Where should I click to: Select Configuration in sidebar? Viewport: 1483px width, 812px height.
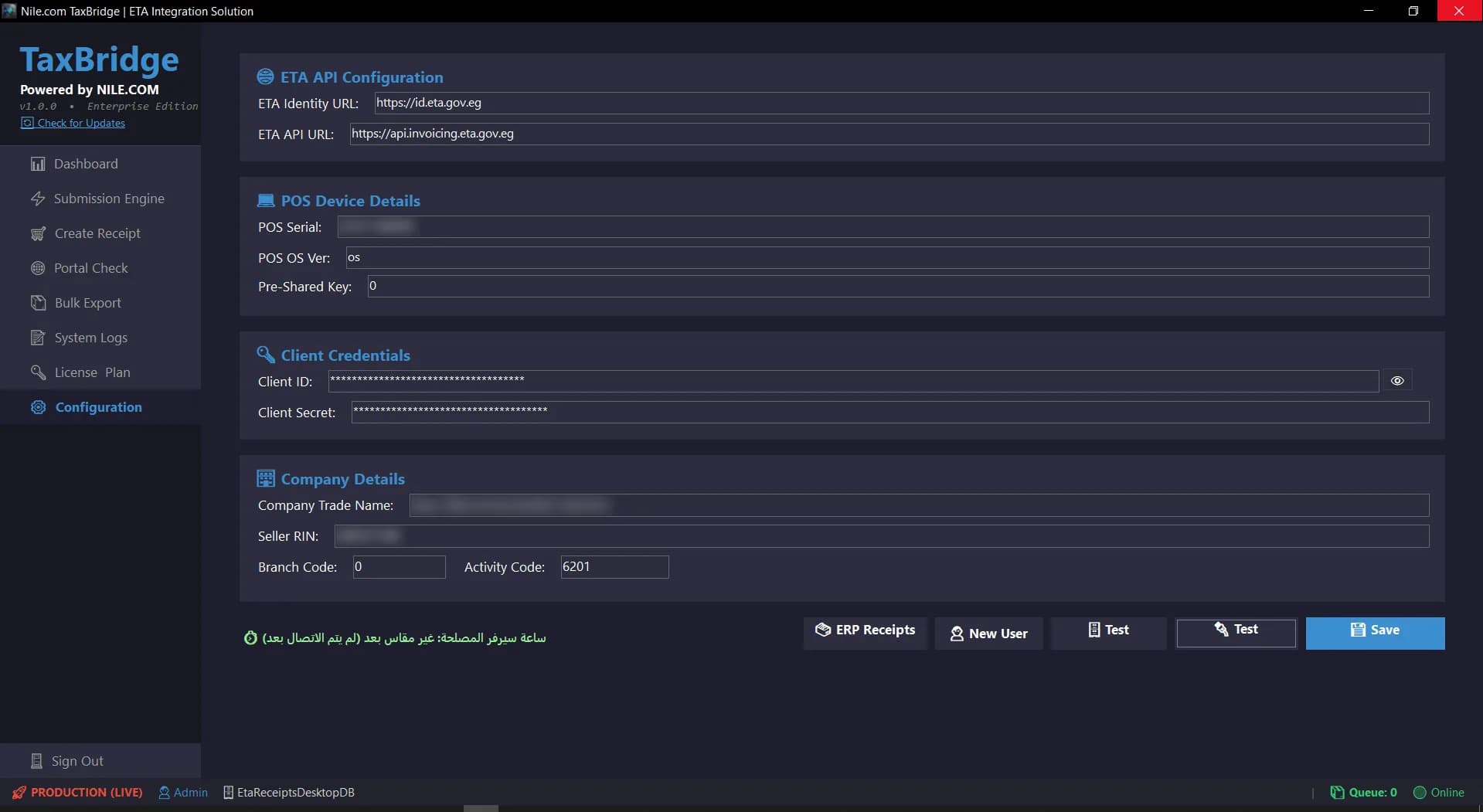click(100, 407)
